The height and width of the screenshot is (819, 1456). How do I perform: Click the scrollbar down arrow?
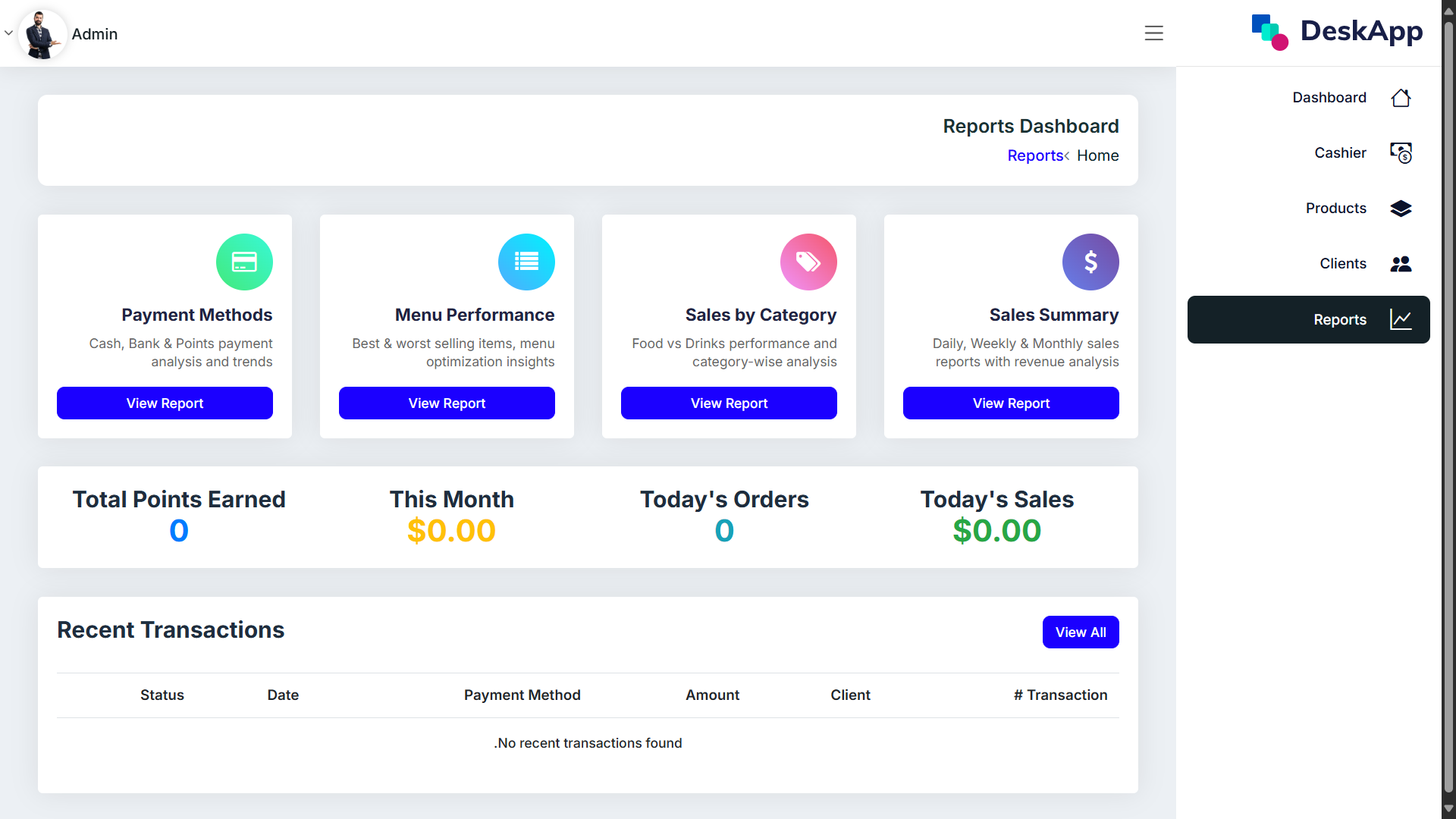[1448, 808]
